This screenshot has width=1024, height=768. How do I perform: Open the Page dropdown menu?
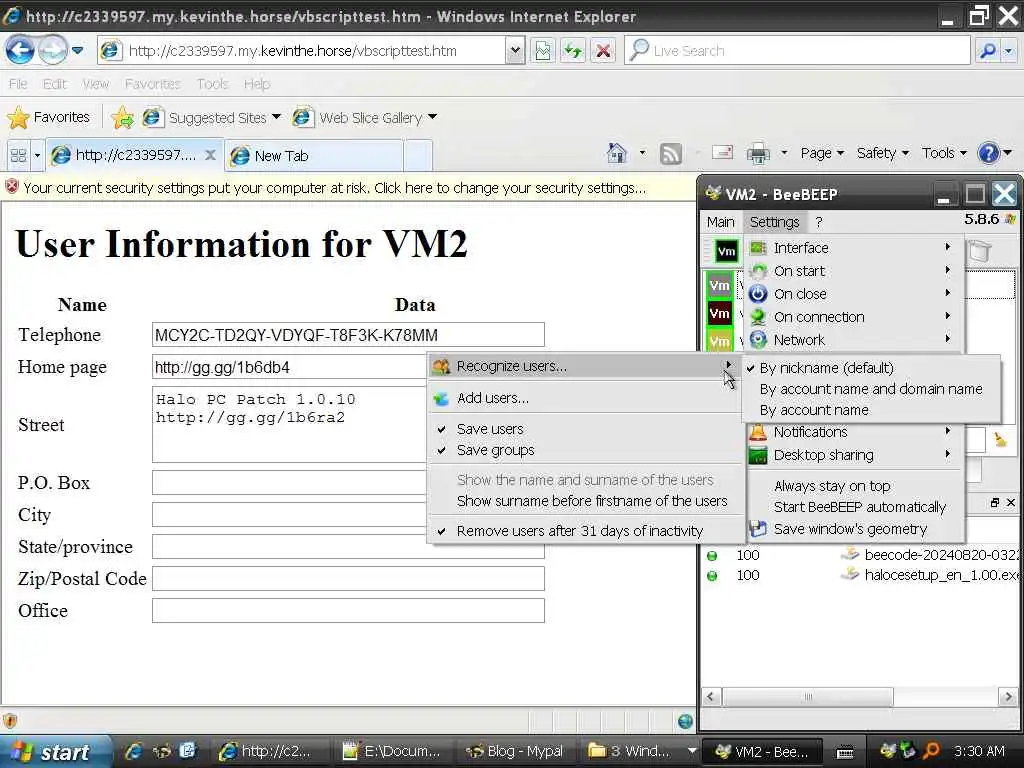coord(822,153)
